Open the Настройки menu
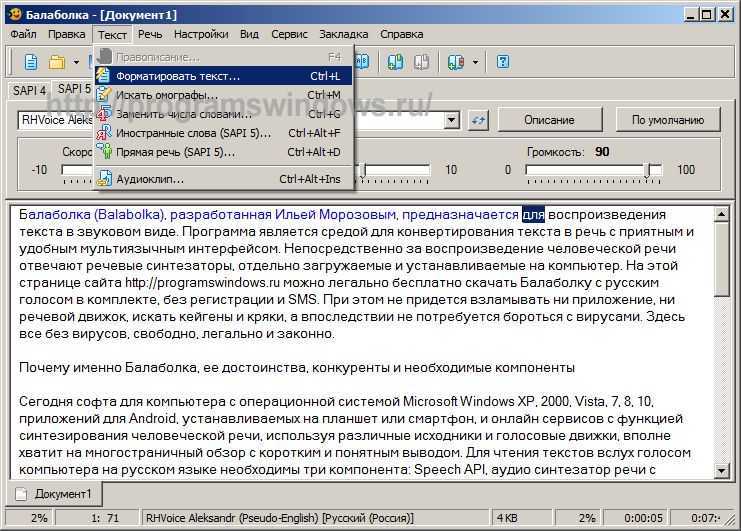 pos(201,34)
